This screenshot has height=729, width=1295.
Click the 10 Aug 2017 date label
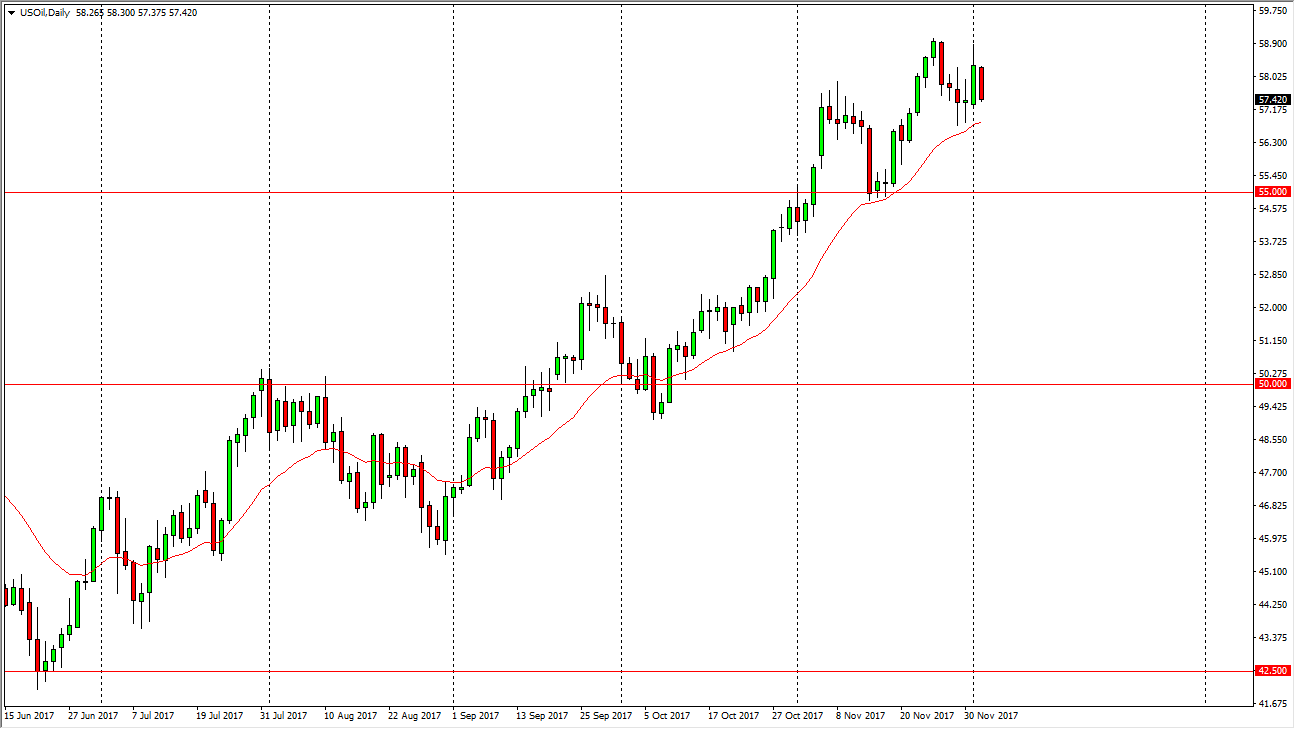(x=351, y=716)
